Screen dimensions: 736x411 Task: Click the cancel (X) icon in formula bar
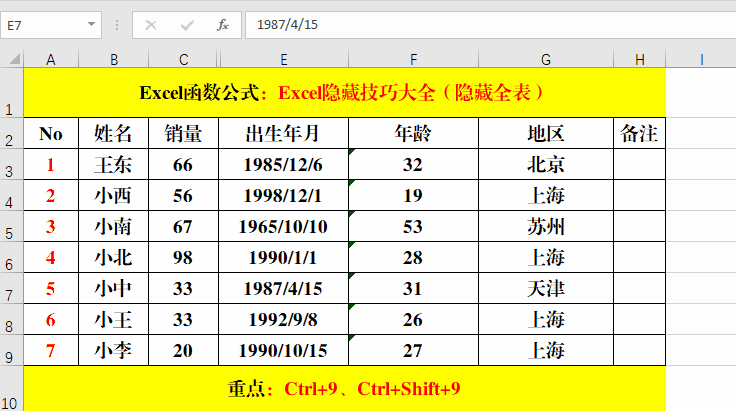tap(151, 25)
